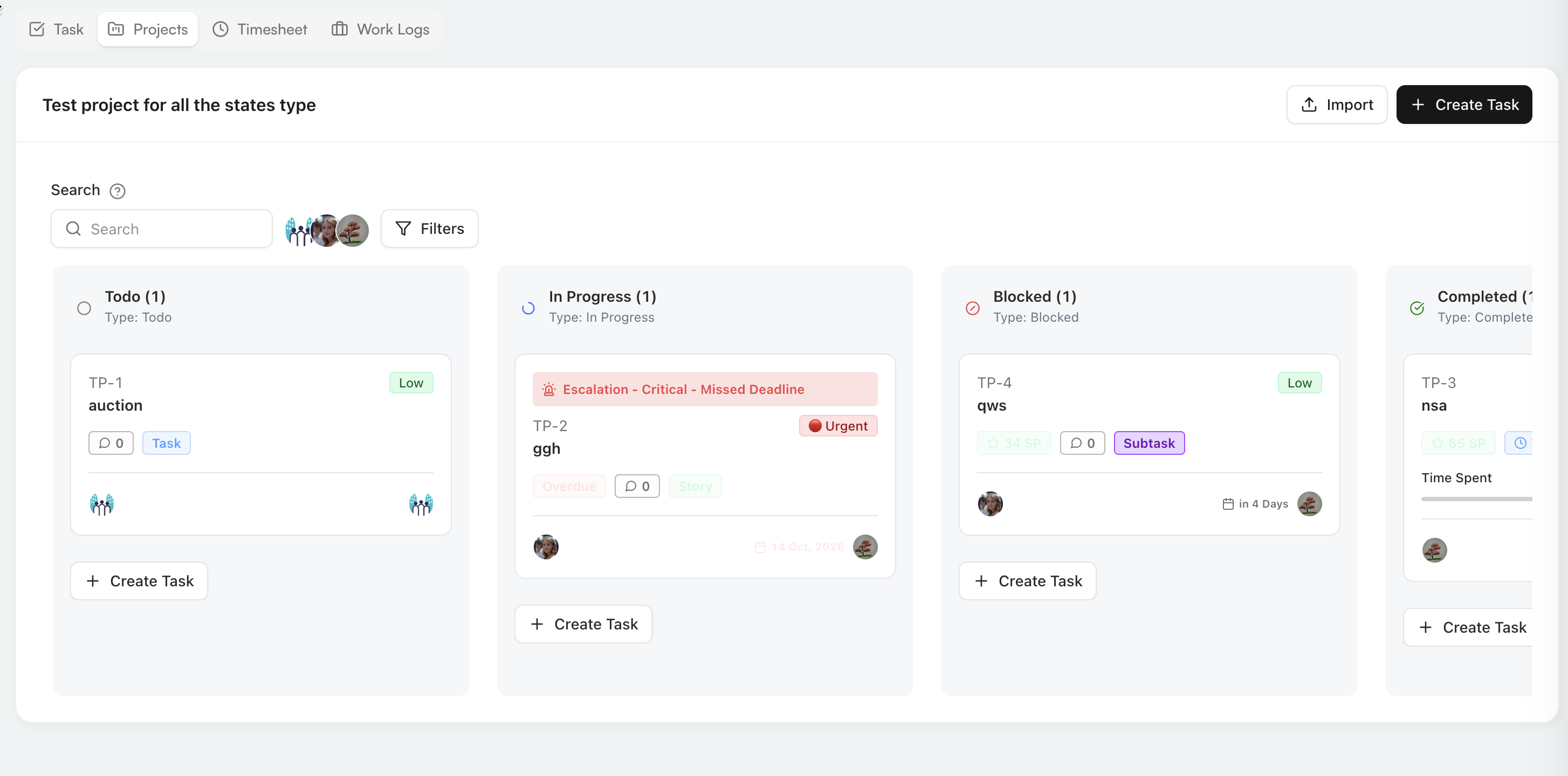Viewport: 1568px width, 776px height.
Task: Open the qws task title
Action: (x=992, y=405)
